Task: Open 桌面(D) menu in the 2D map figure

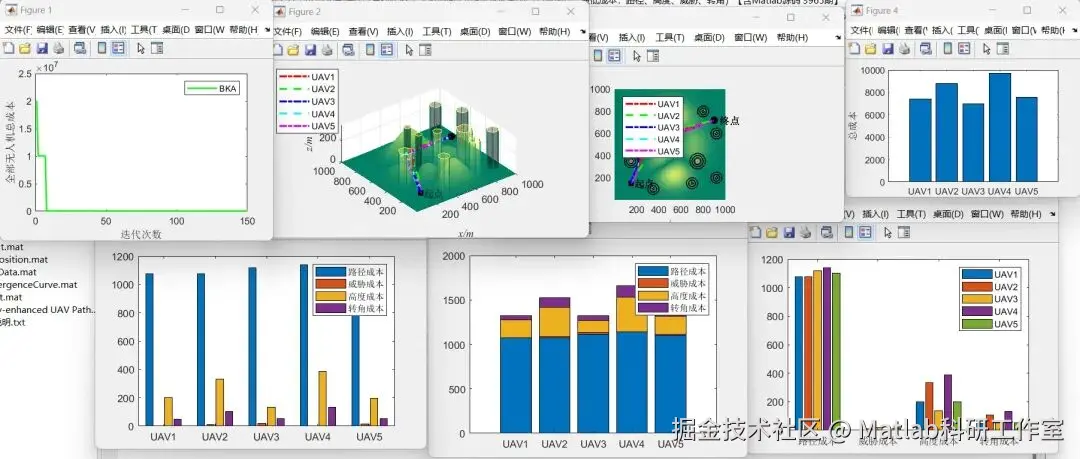Action: click(709, 38)
